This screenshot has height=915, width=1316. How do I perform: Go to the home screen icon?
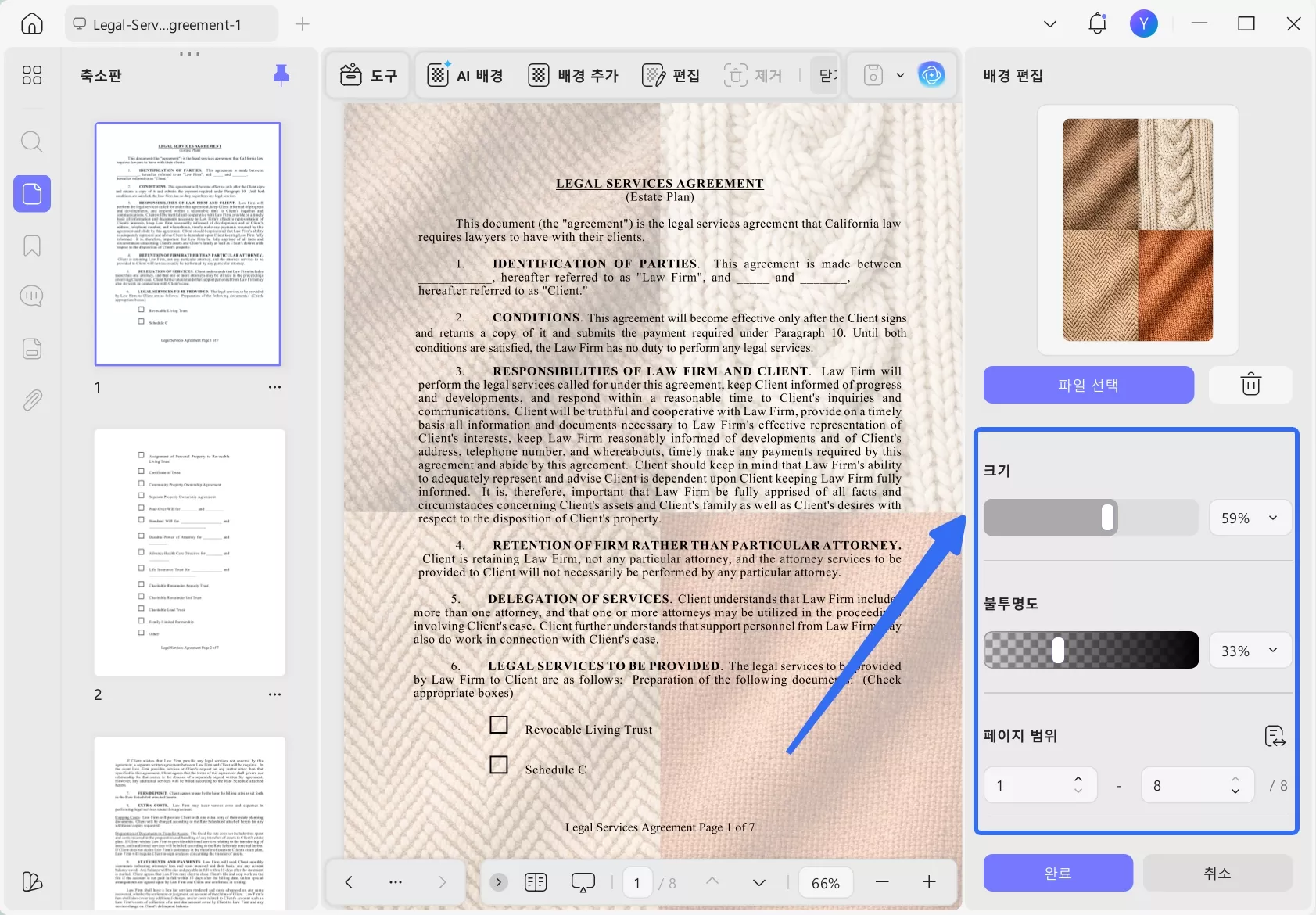[32, 23]
